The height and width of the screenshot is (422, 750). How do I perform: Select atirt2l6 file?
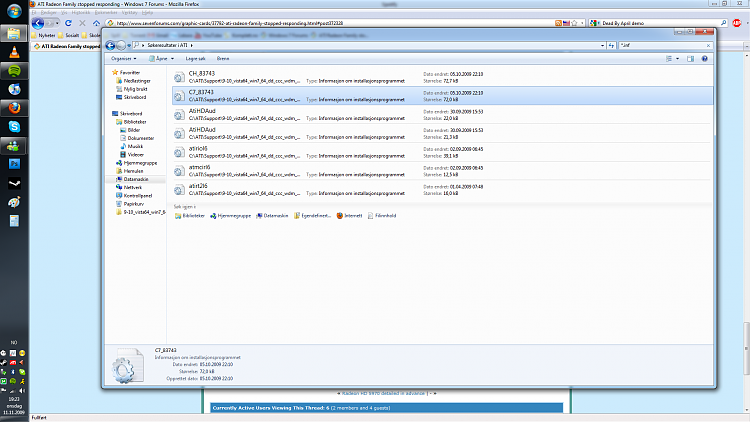(x=442, y=189)
